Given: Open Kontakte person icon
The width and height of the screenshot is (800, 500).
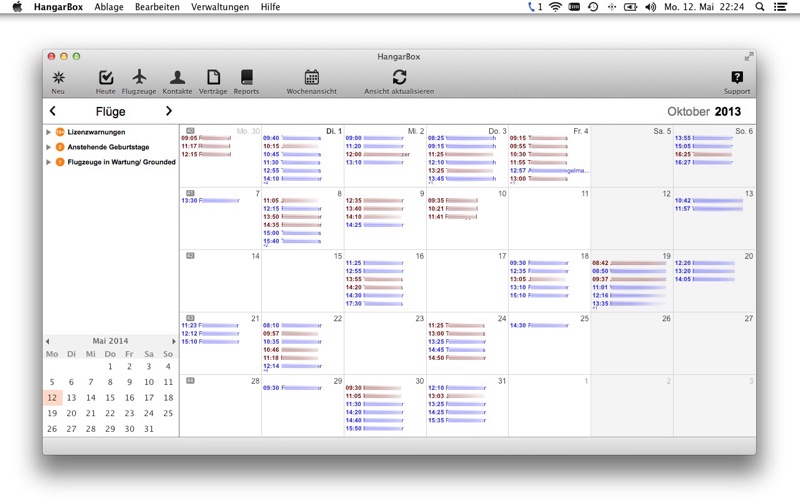Looking at the screenshot, I should [x=177, y=78].
